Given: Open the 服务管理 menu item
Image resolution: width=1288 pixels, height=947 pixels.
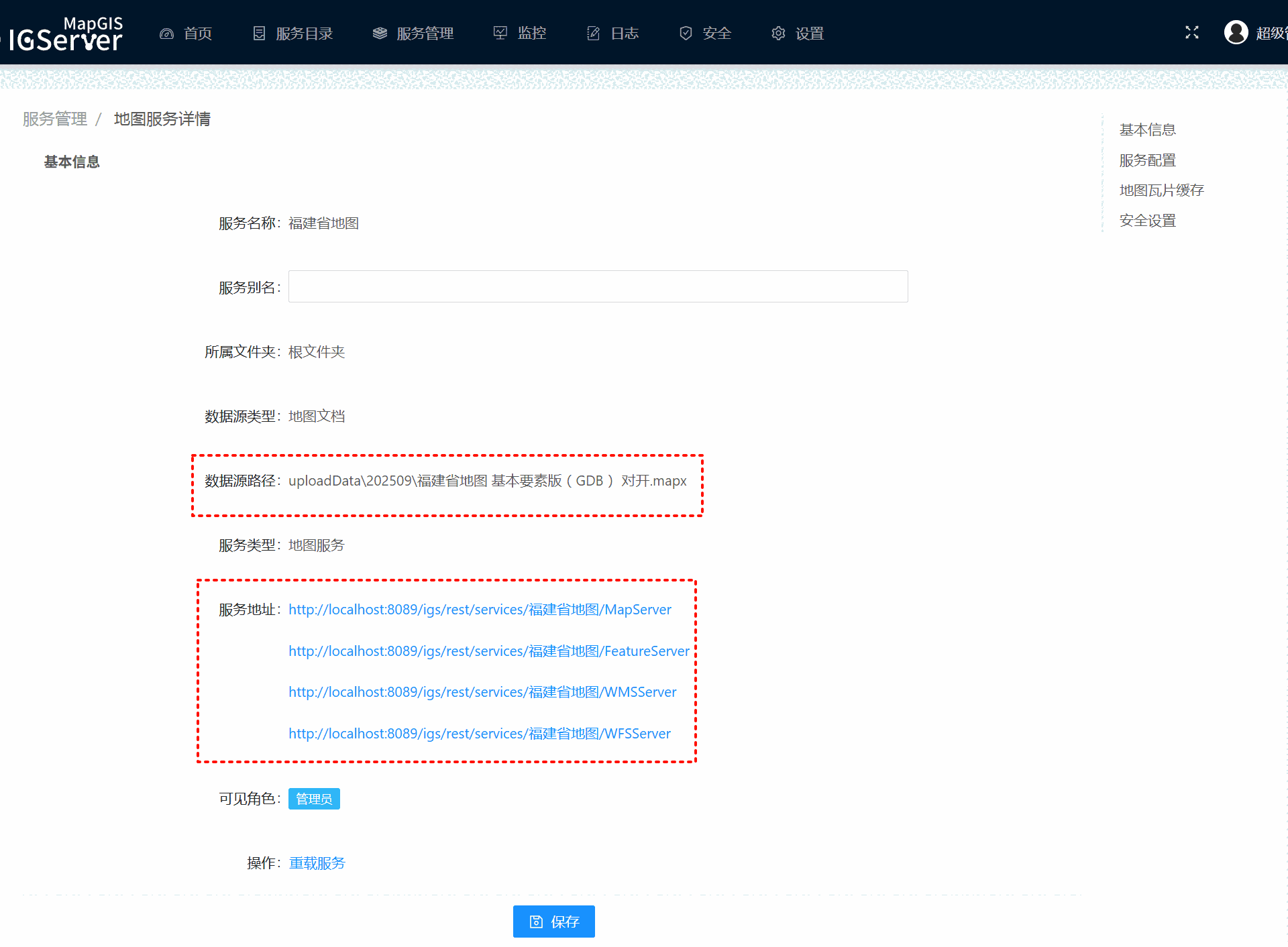Looking at the screenshot, I should pos(425,34).
